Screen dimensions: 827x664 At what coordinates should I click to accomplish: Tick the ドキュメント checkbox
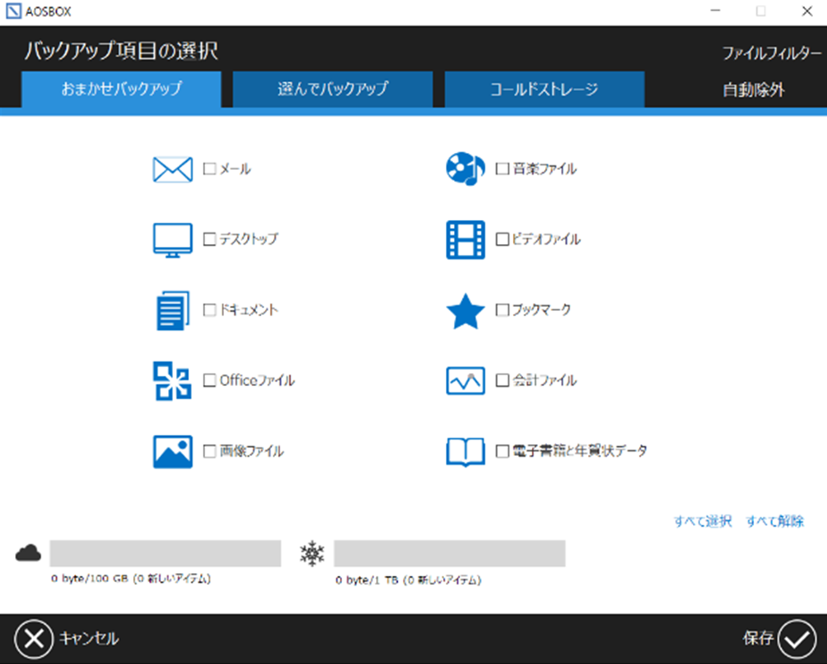click(x=209, y=310)
